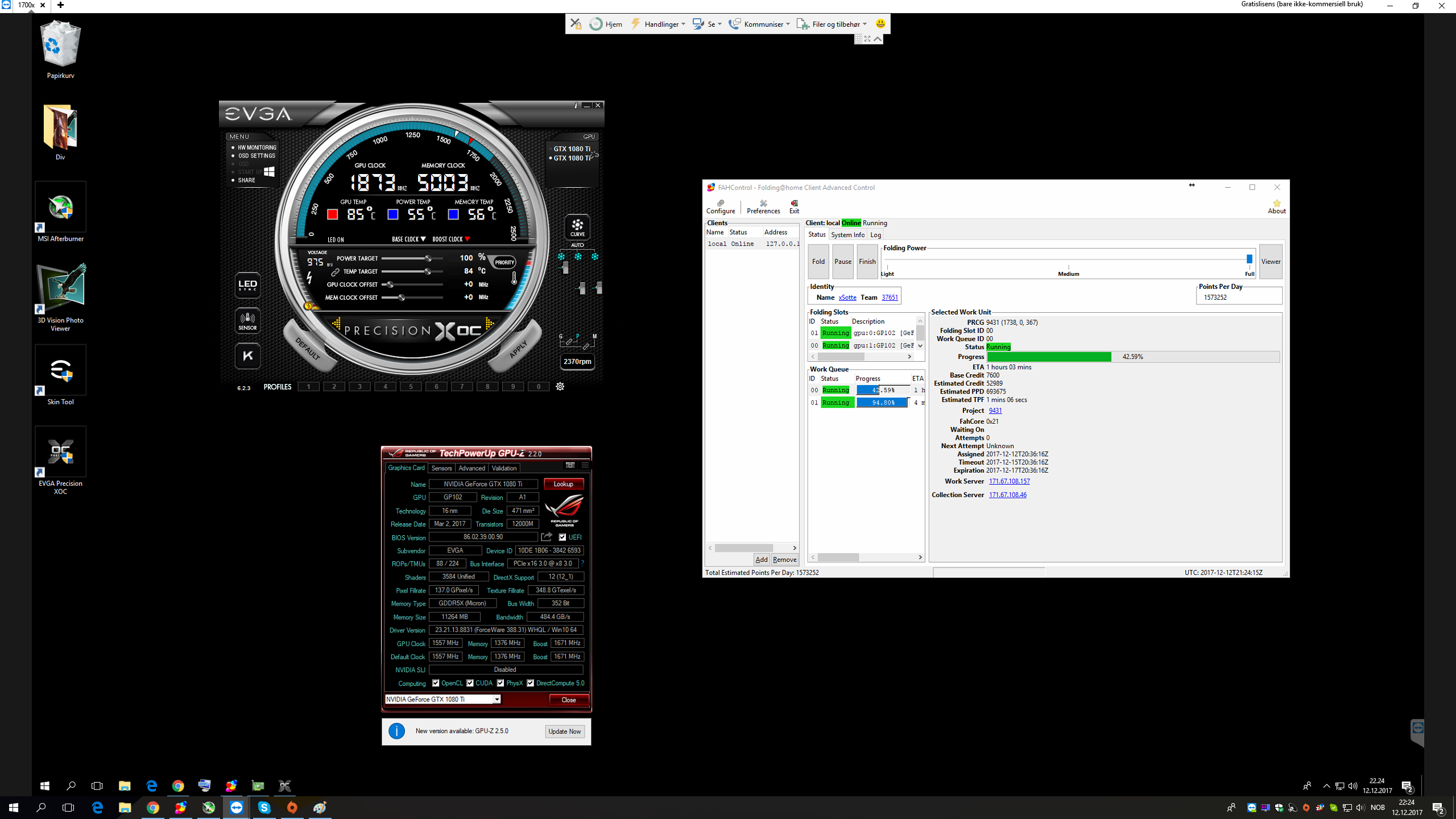Open the TeamViewer Kommuniser dropdown

click(x=760, y=24)
